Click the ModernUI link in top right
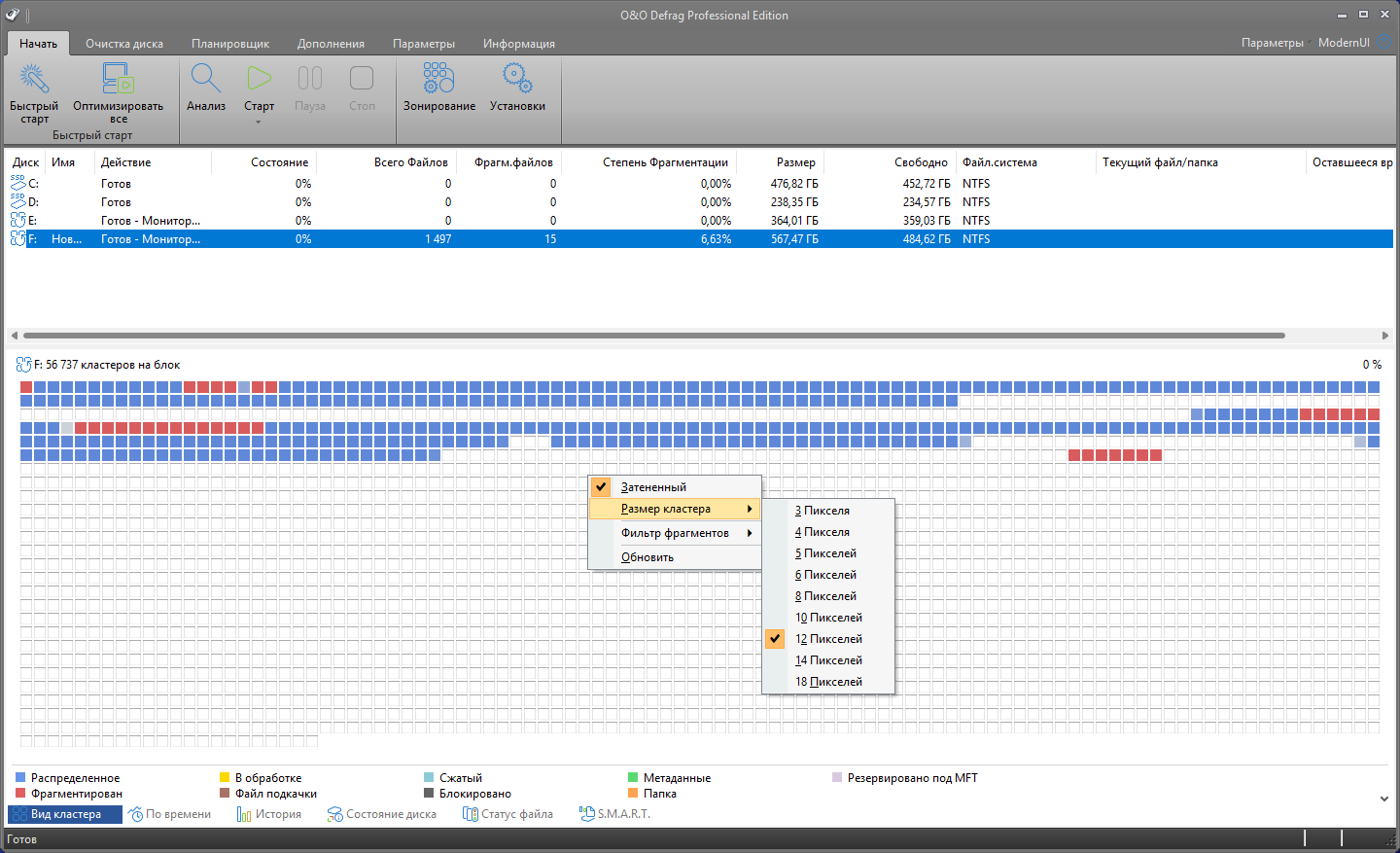 pyautogui.click(x=1344, y=43)
